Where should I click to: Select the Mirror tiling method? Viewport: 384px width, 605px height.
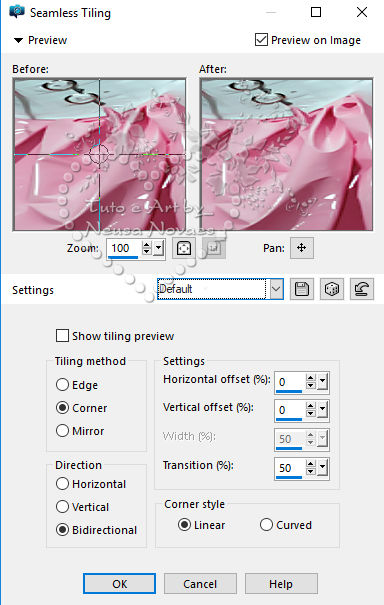coord(62,431)
